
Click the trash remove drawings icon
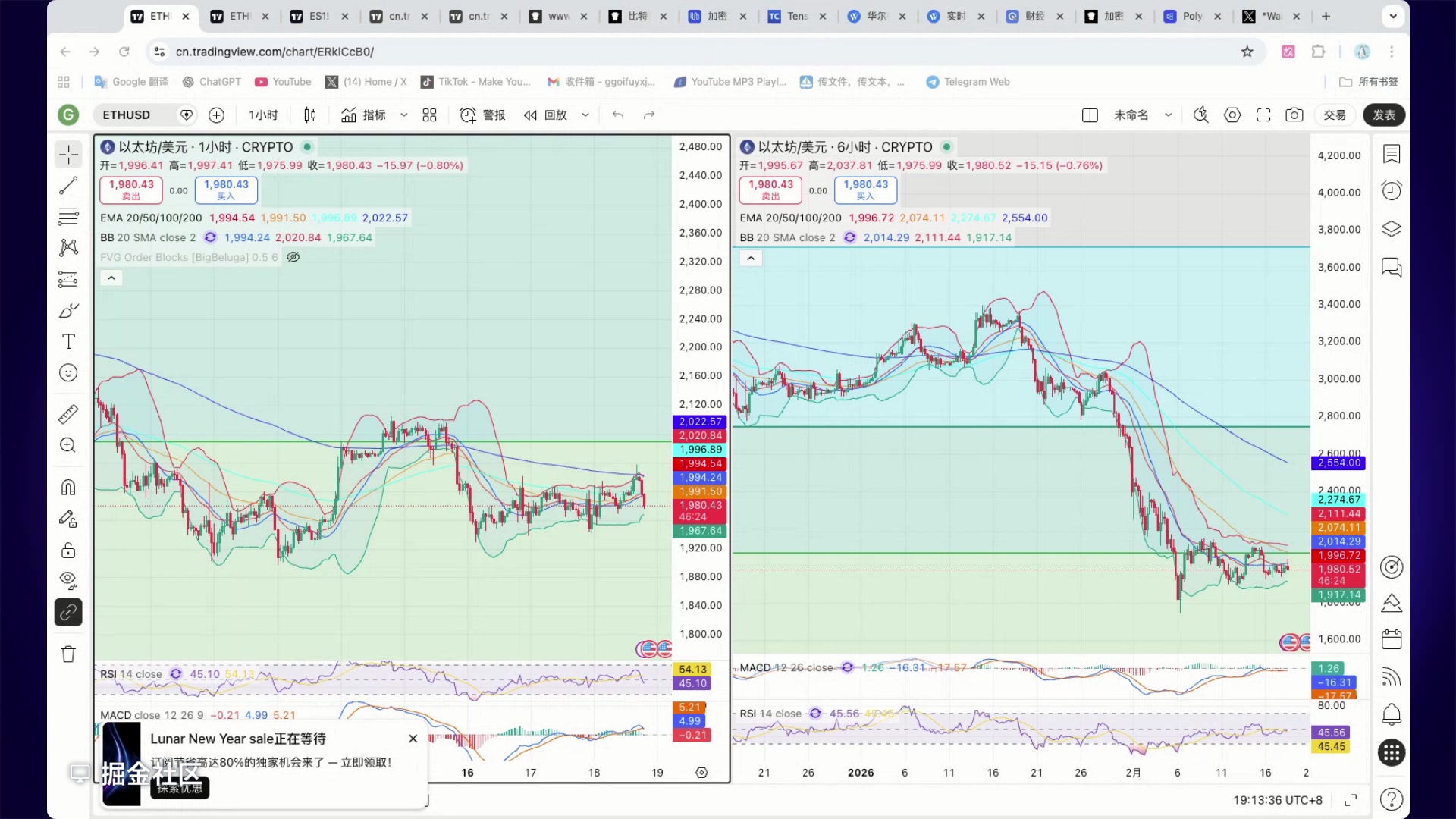(x=68, y=654)
